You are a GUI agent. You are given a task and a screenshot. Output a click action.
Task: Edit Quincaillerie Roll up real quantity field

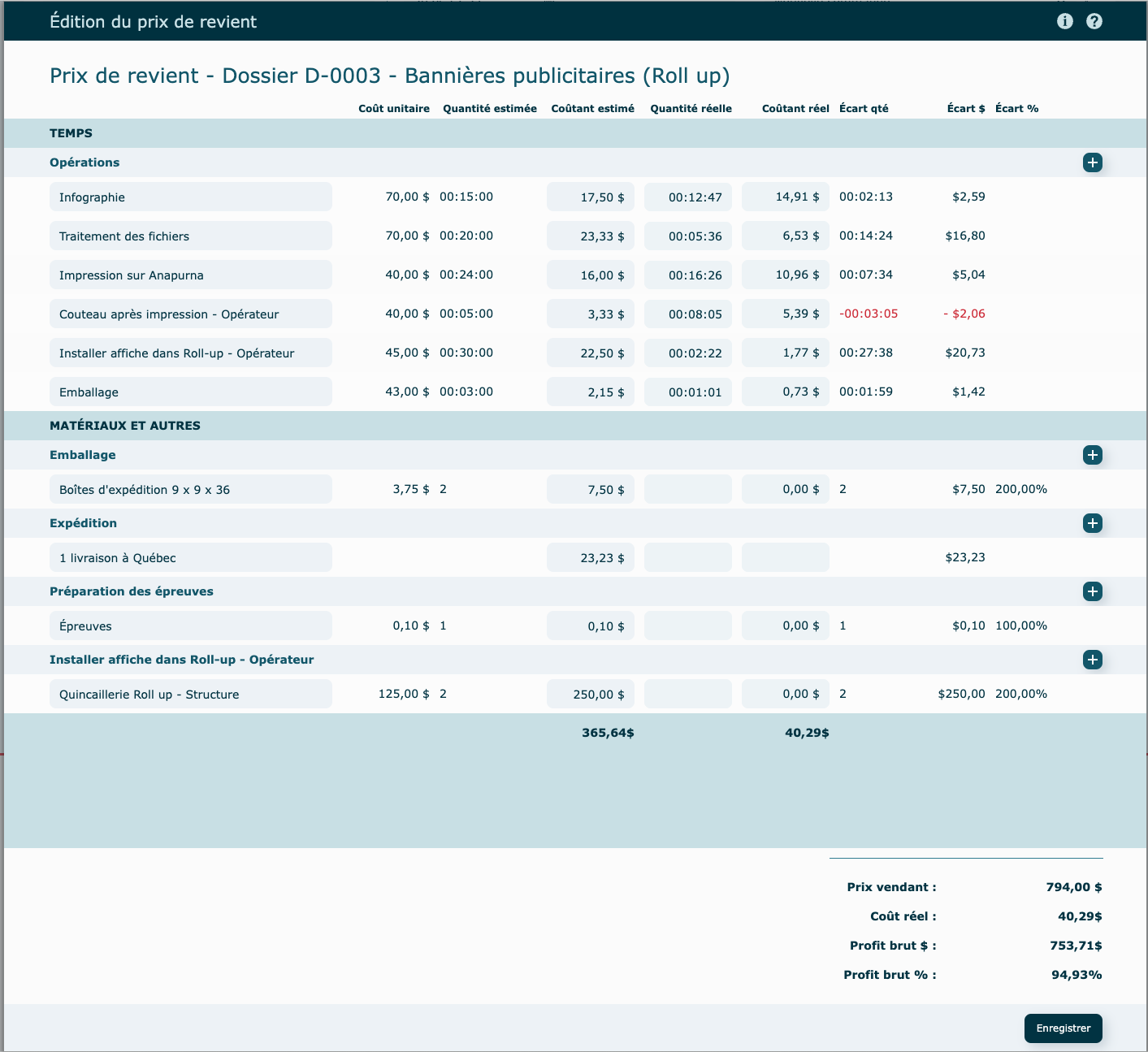click(x=687, y=694)
